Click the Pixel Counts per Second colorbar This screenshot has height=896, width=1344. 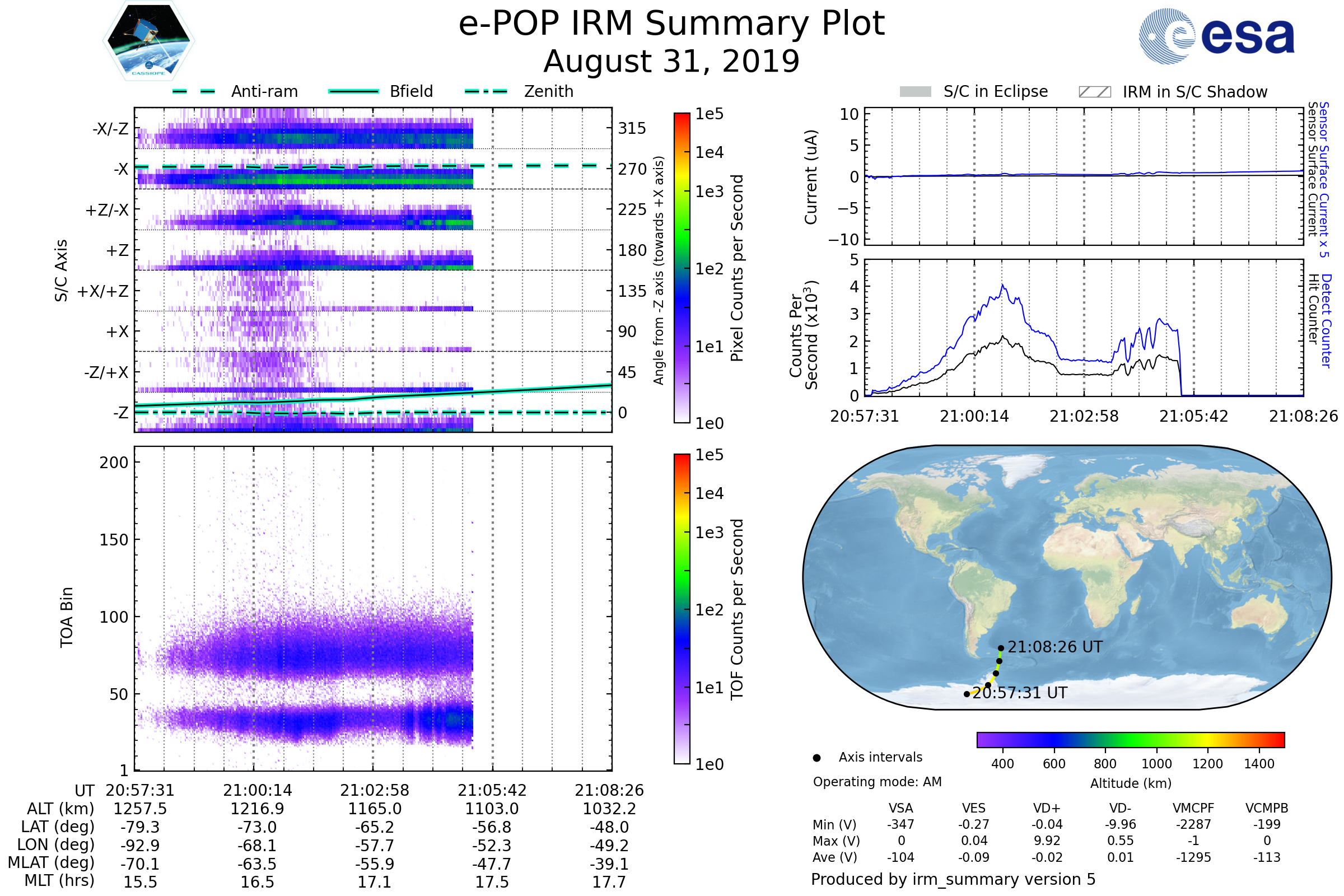682,268
